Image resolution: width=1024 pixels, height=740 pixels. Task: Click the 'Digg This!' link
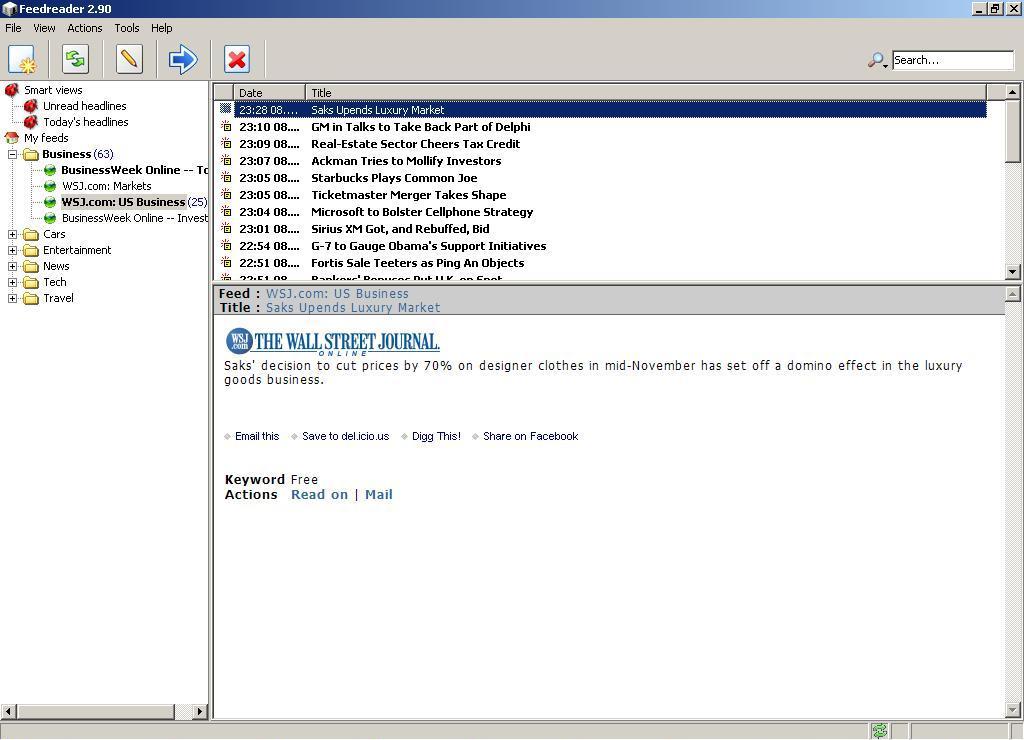coord(436,436)
